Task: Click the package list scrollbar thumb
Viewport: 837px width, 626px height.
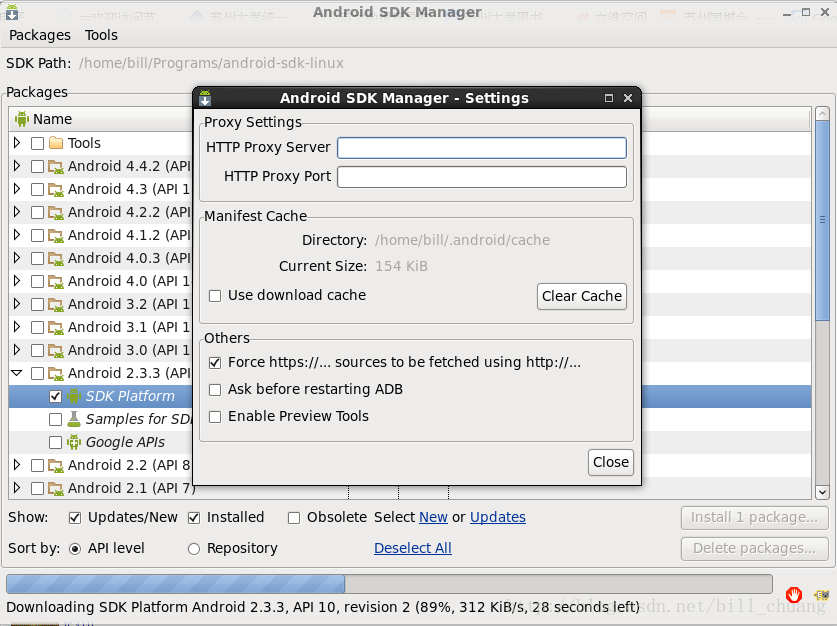Action: point(822,220)
